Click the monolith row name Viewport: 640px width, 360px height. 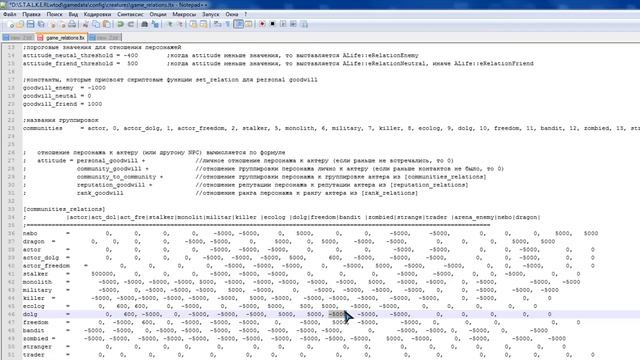pos(37,282)
